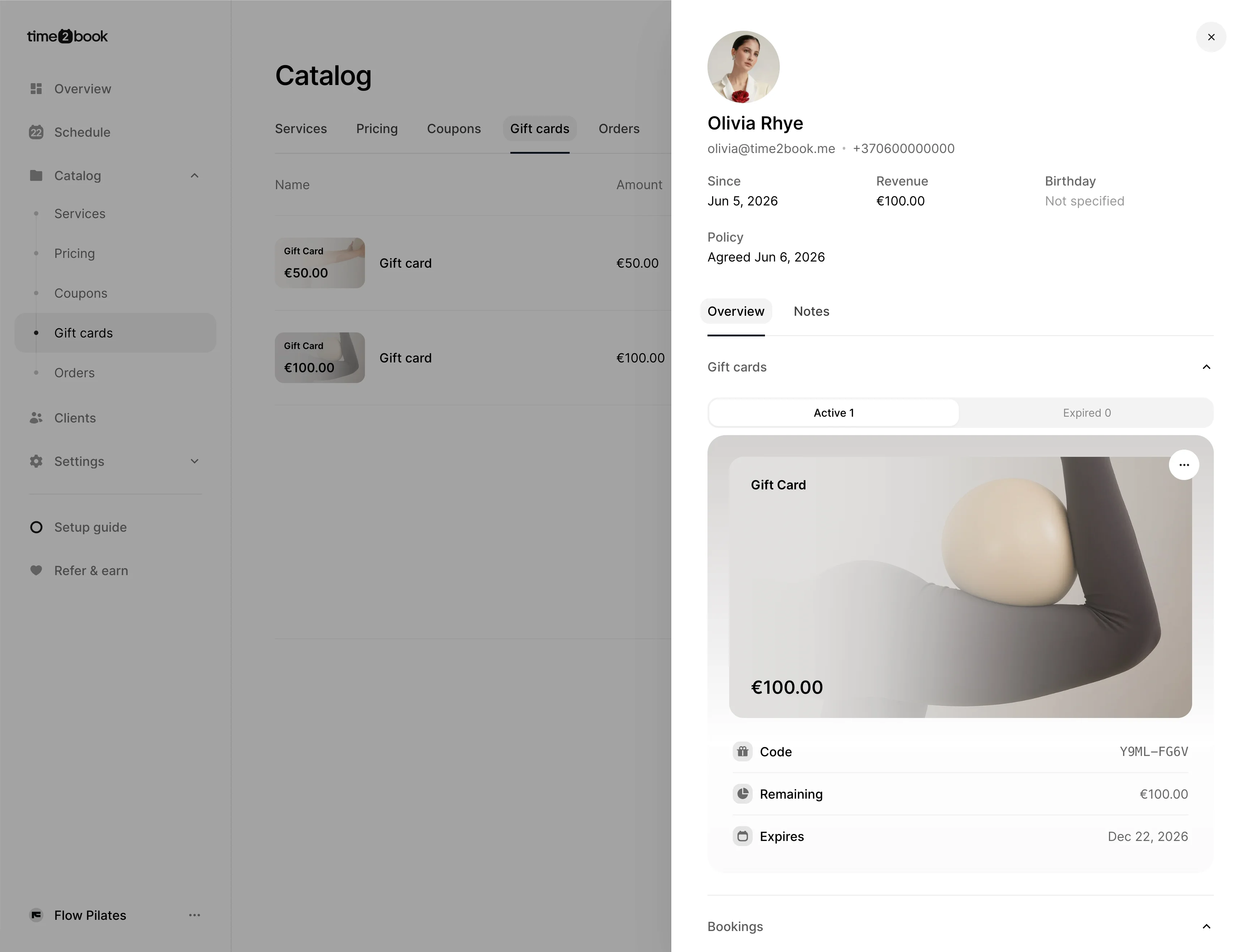The height and width of the screenshot is (952, 1250).
Task: Click the expiry date Dec 22, 2026
Action: [1147, 836]
